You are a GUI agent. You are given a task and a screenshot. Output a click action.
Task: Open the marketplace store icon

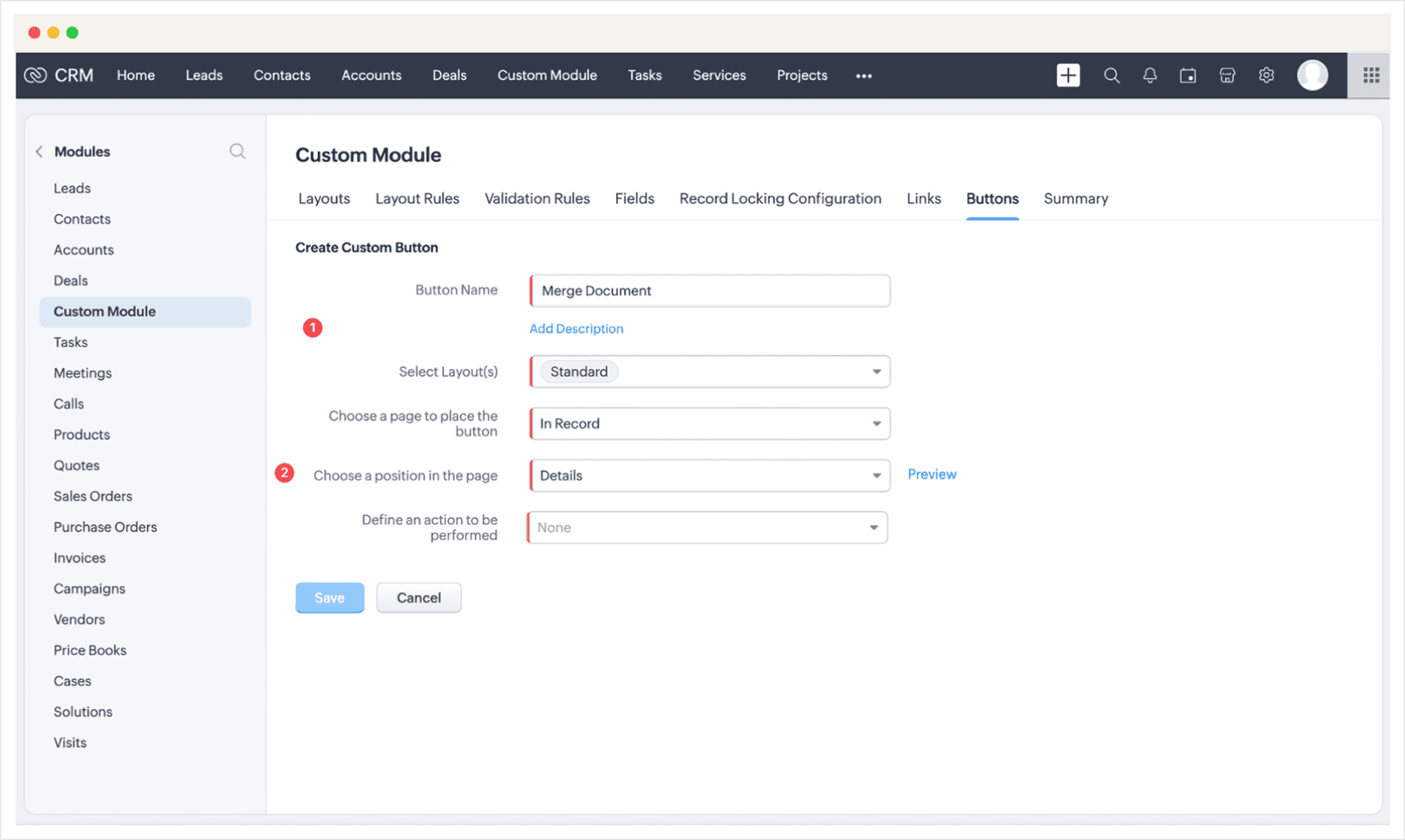1228,75
